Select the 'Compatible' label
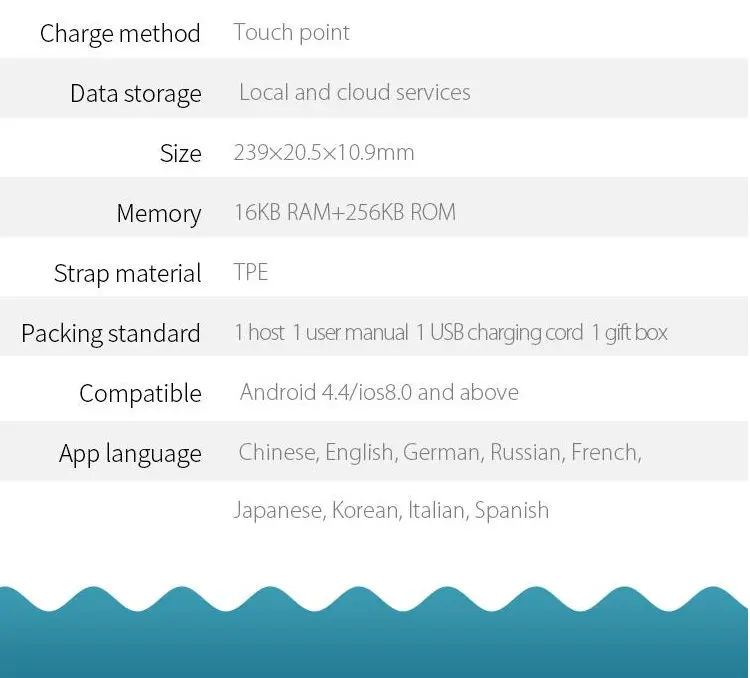 (140, 393)
